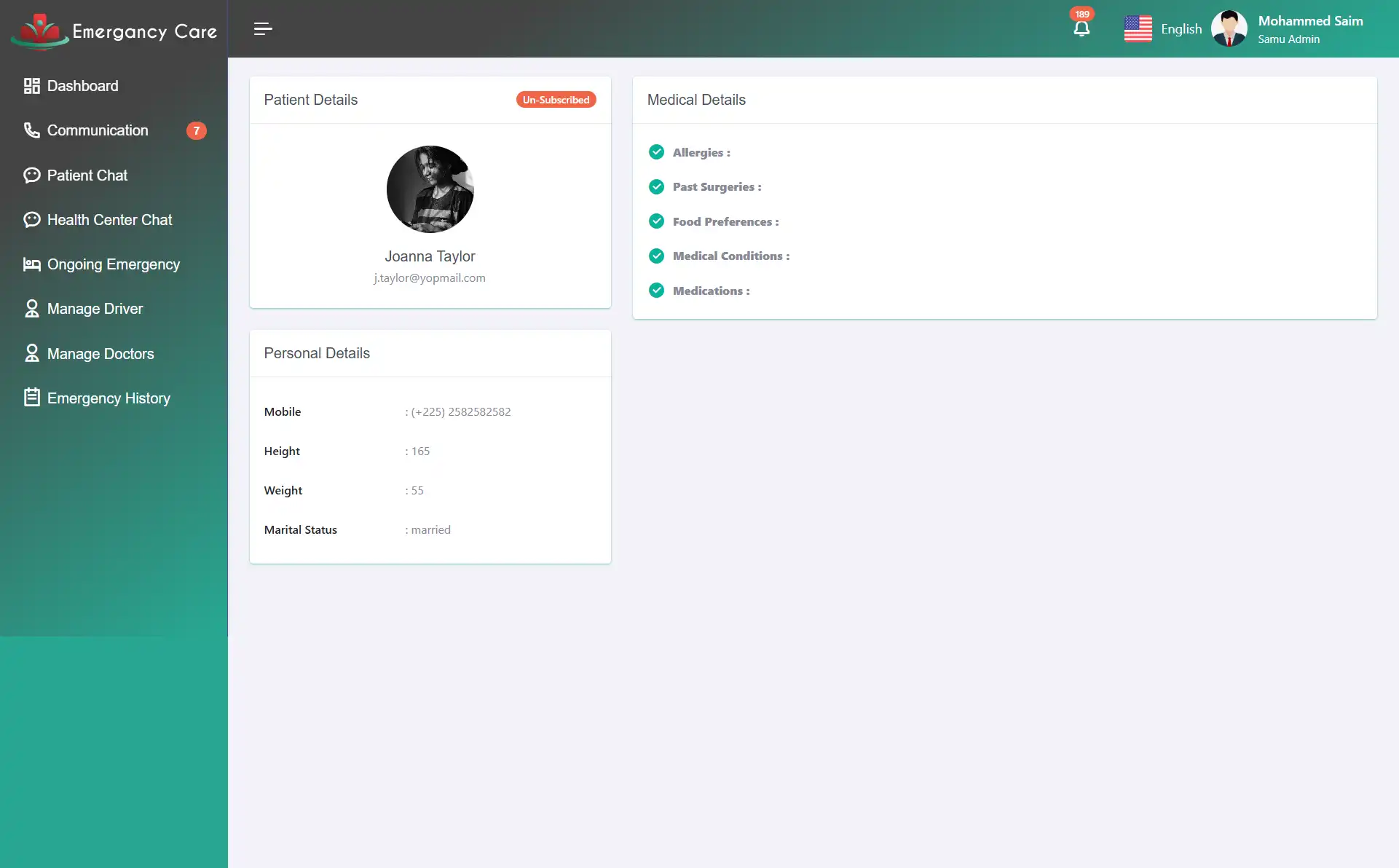Open Manage Doctors from the sidebar
Screen dimensions: 1399x868
[x=100, y=353]
